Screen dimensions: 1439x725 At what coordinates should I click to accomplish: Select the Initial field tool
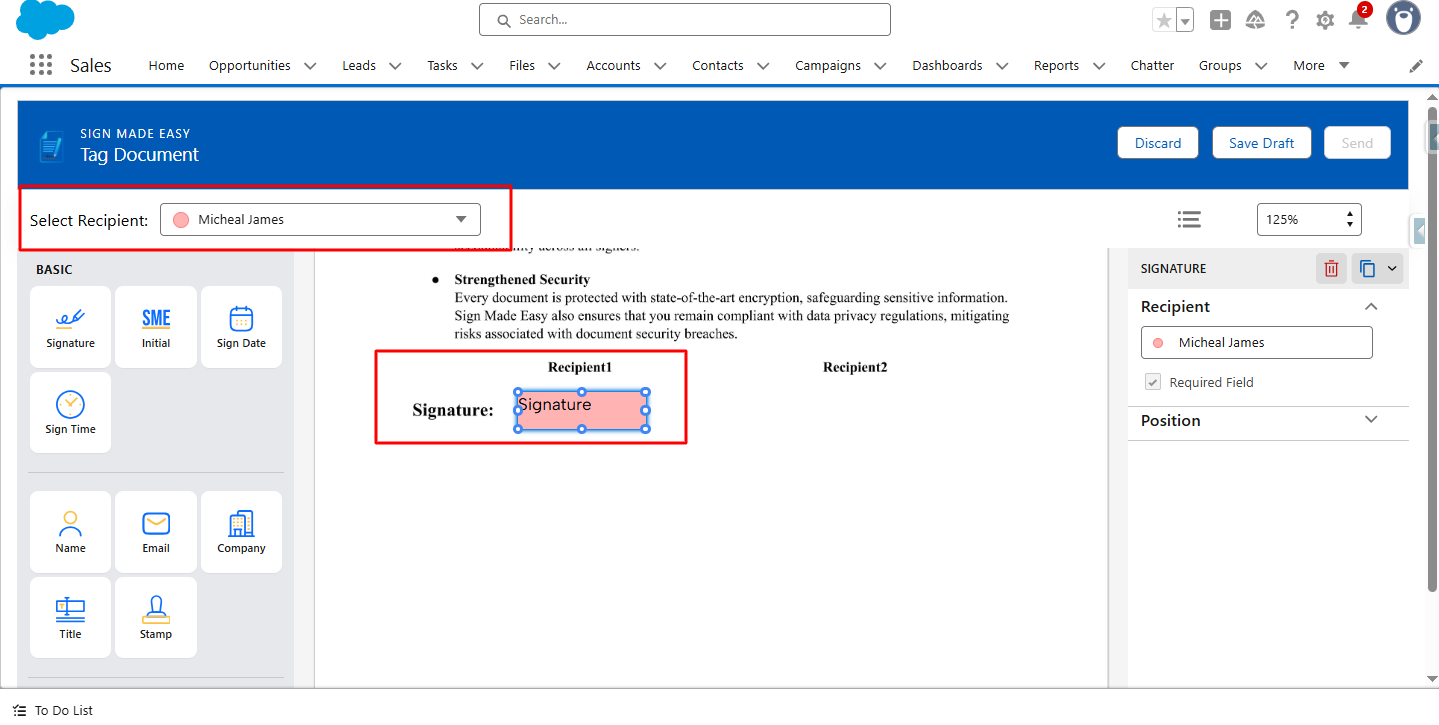pyautogui.click(x=156, y=327)
